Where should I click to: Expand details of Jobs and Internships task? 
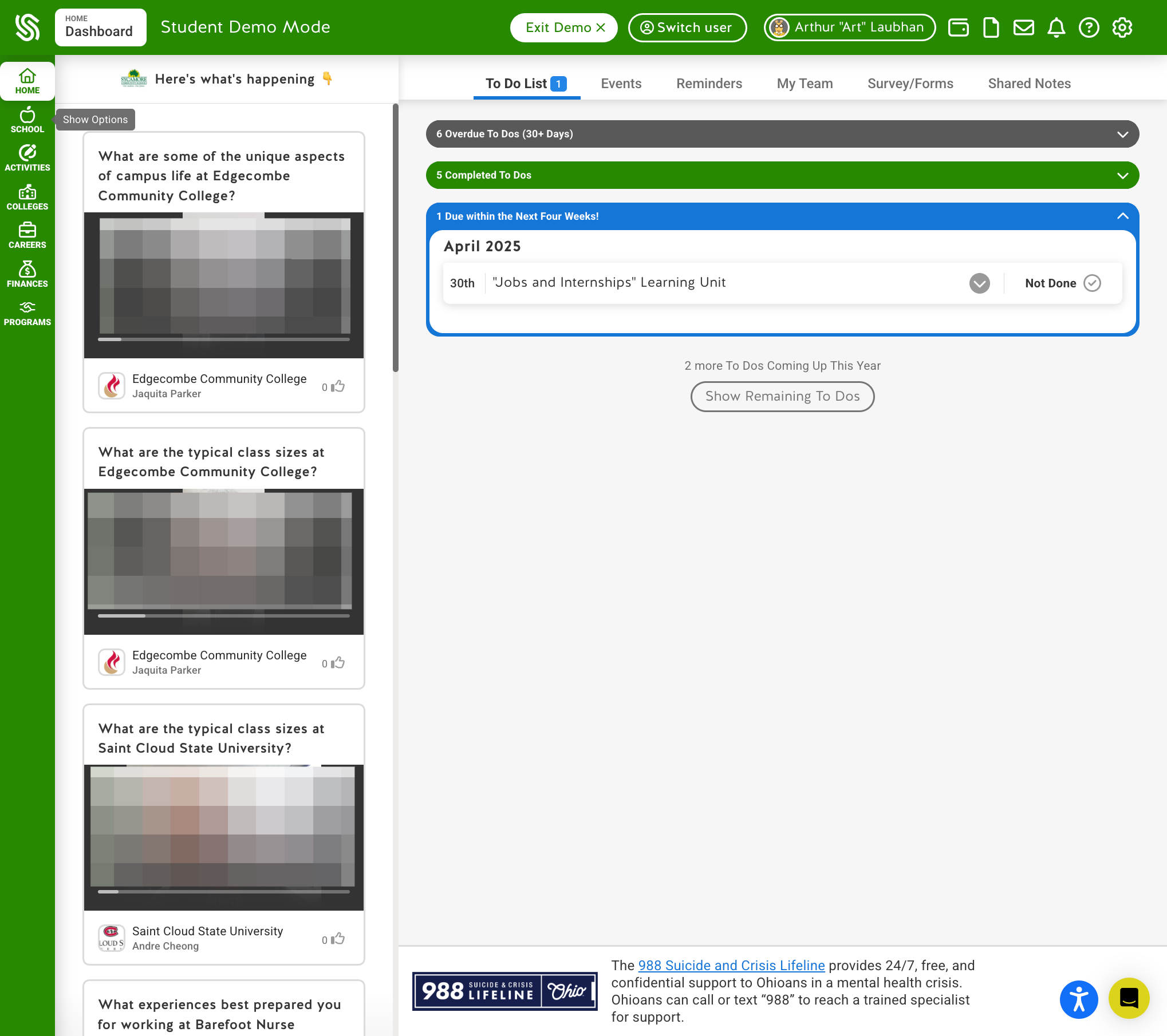coord(979,283)
